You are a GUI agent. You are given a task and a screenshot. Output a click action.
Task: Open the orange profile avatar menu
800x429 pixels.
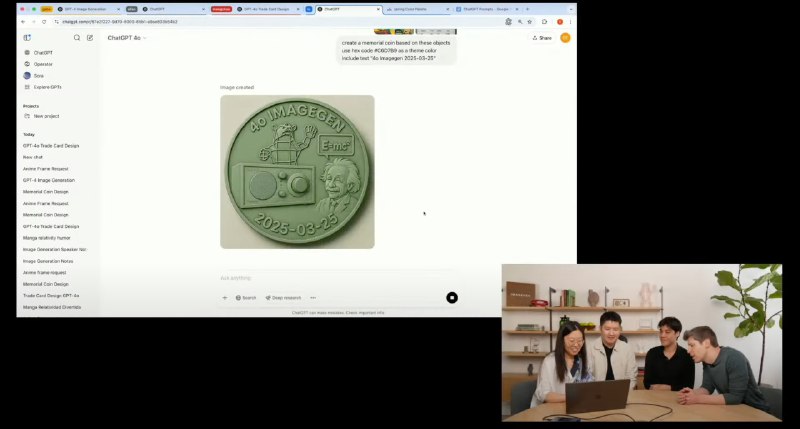[x=565, y=38]
